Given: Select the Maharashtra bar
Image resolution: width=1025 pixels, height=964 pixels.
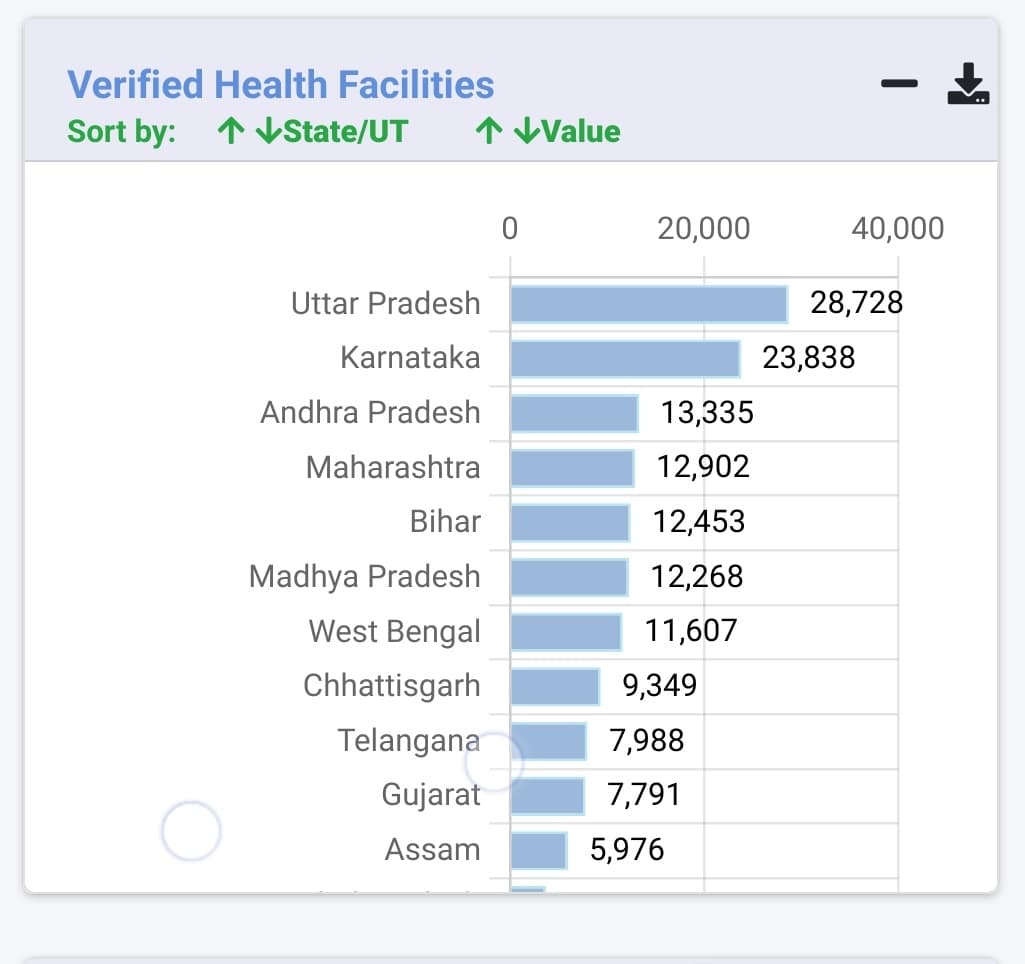Looking at the screenshot, I should 572,467.
